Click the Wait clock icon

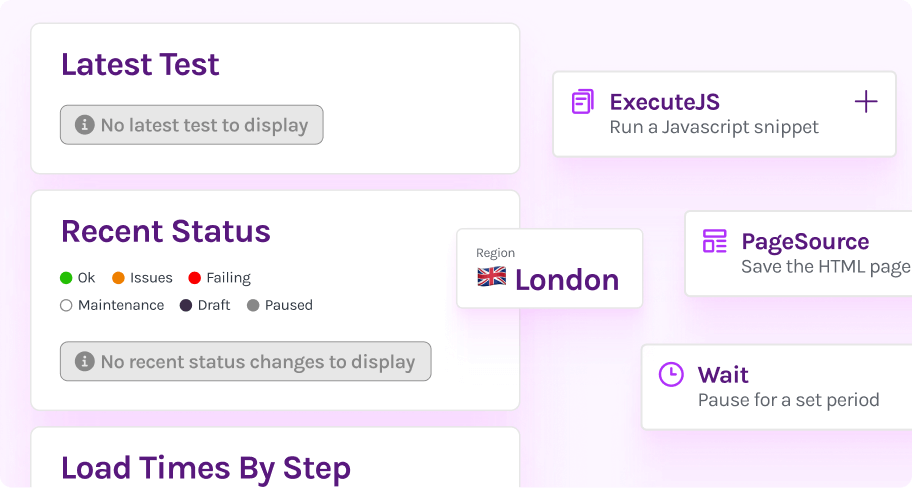pyautogui.click(x=671, y=374)
